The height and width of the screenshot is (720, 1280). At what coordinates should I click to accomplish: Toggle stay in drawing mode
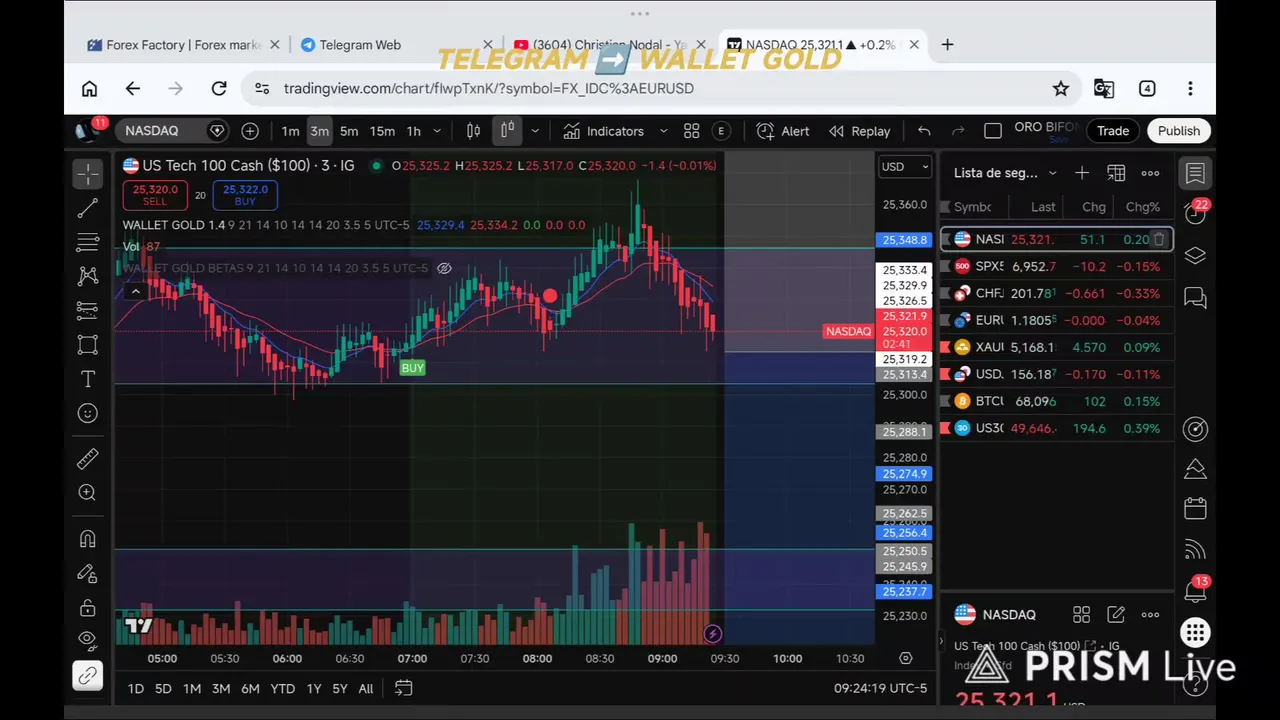point(88,574)
